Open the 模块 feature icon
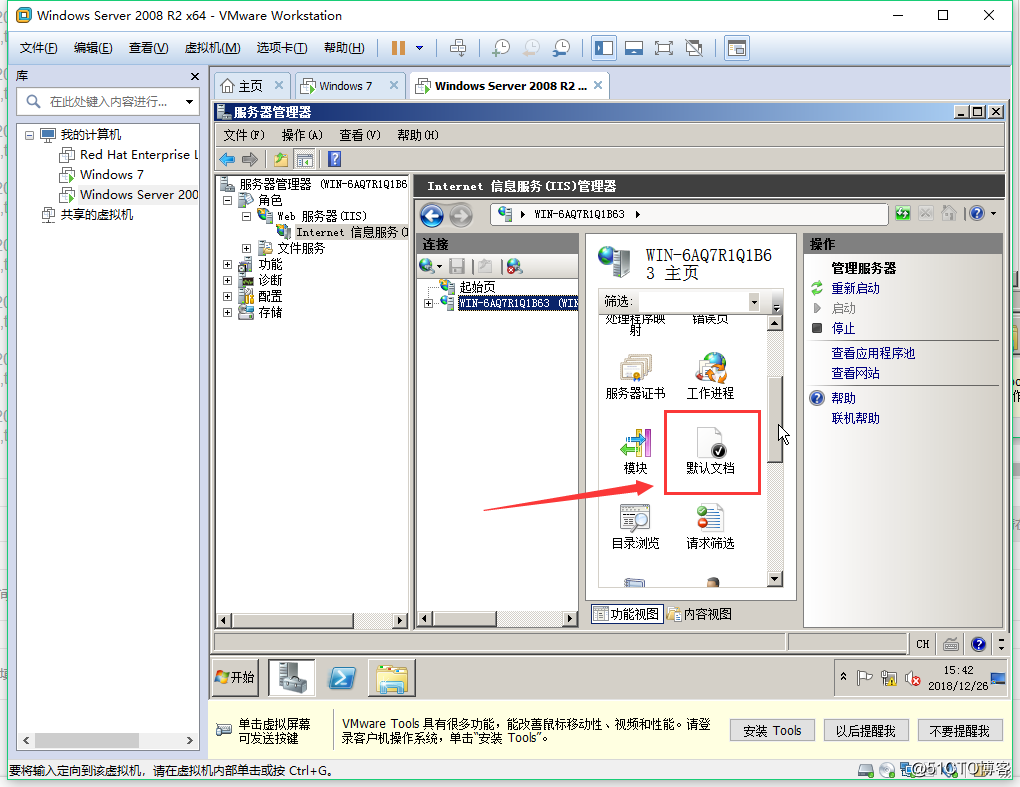 [636, 451]
